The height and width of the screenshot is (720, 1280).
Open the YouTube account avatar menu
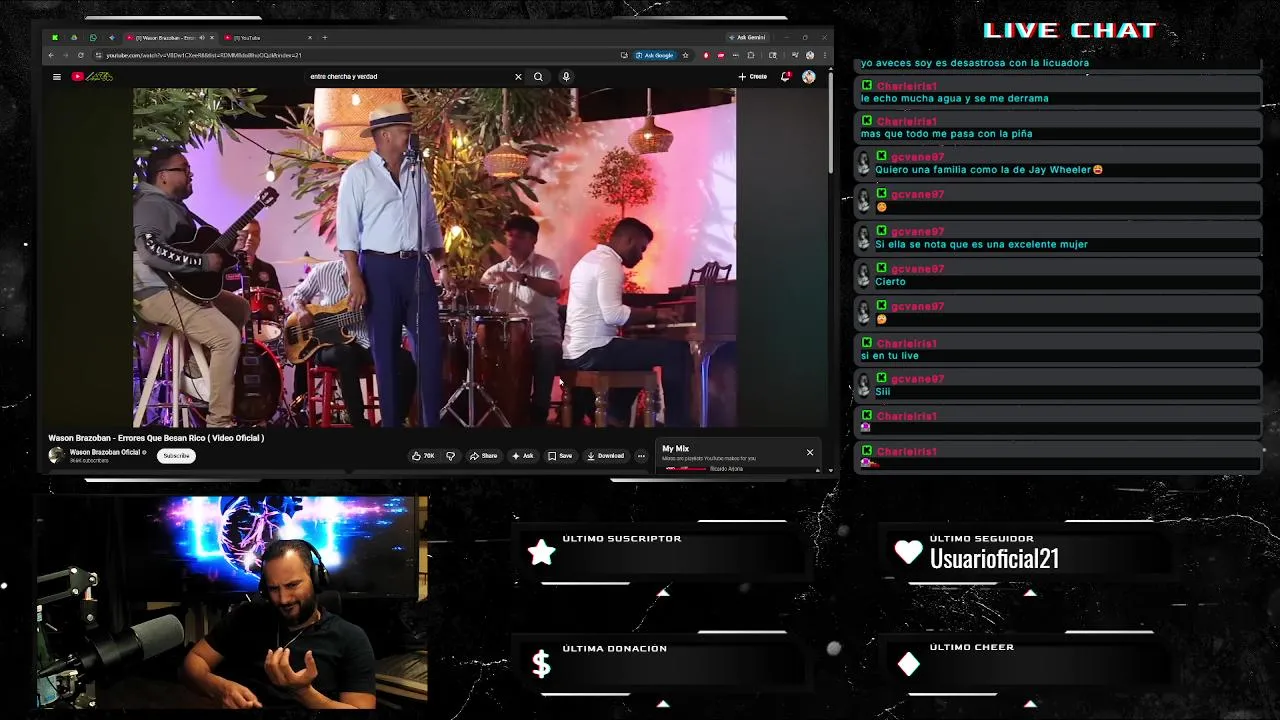click(x=809, y=77)
